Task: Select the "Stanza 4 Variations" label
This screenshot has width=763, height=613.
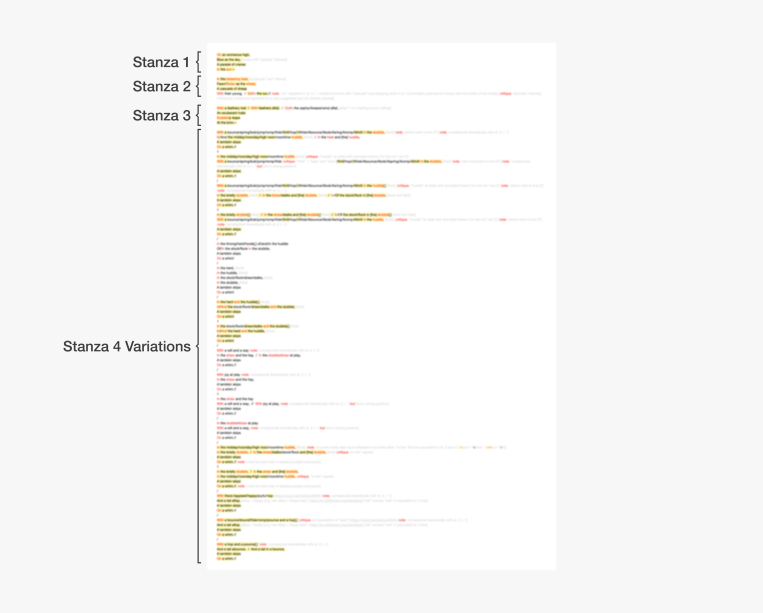Action: tap(127, 347)
